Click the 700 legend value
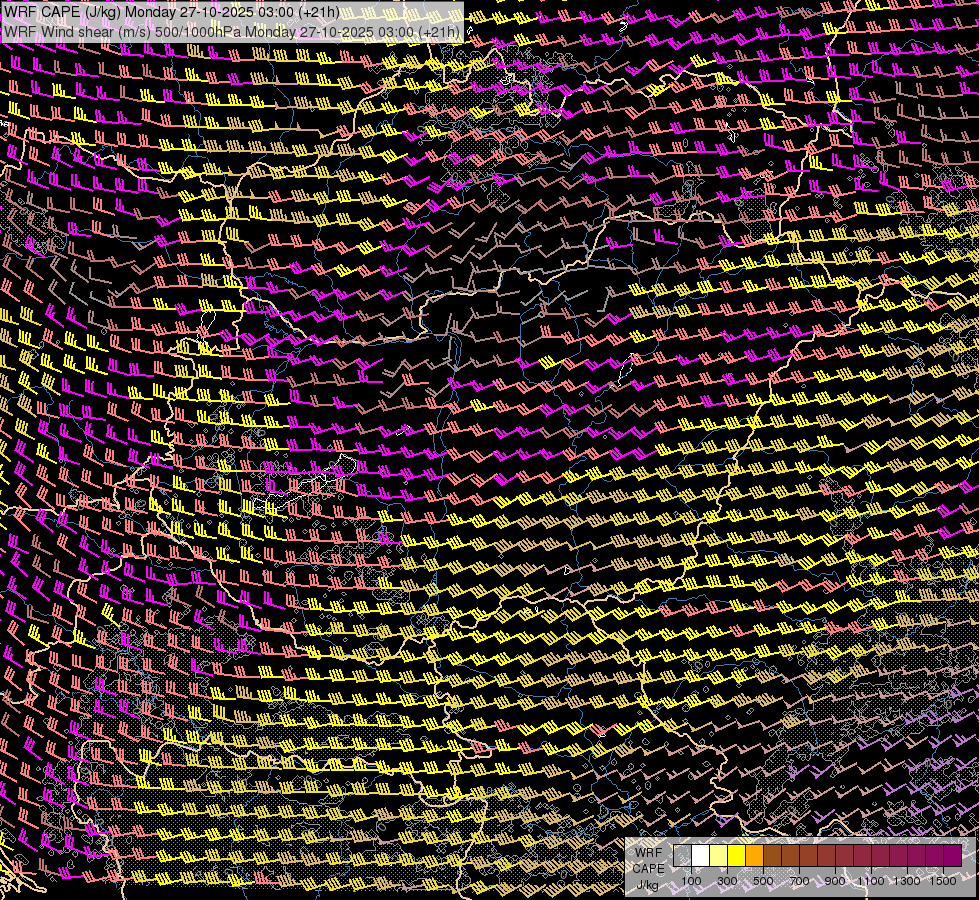 [799, 881]
